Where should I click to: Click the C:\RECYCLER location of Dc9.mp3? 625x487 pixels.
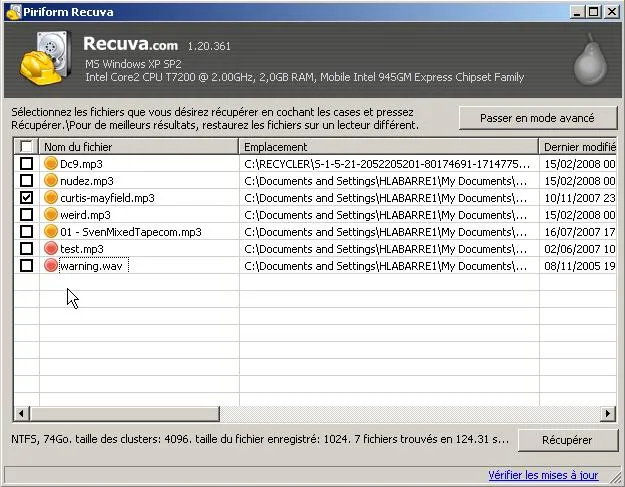[x=387, y=164]
